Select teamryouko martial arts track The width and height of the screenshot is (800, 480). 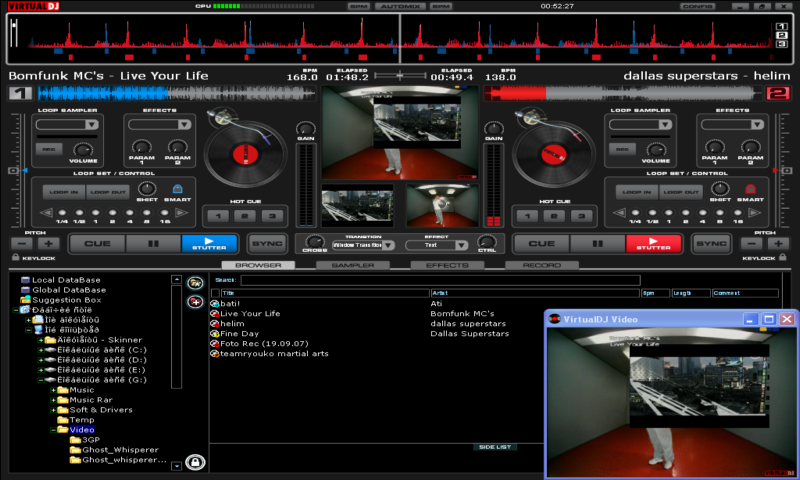[x=274, y=353]
